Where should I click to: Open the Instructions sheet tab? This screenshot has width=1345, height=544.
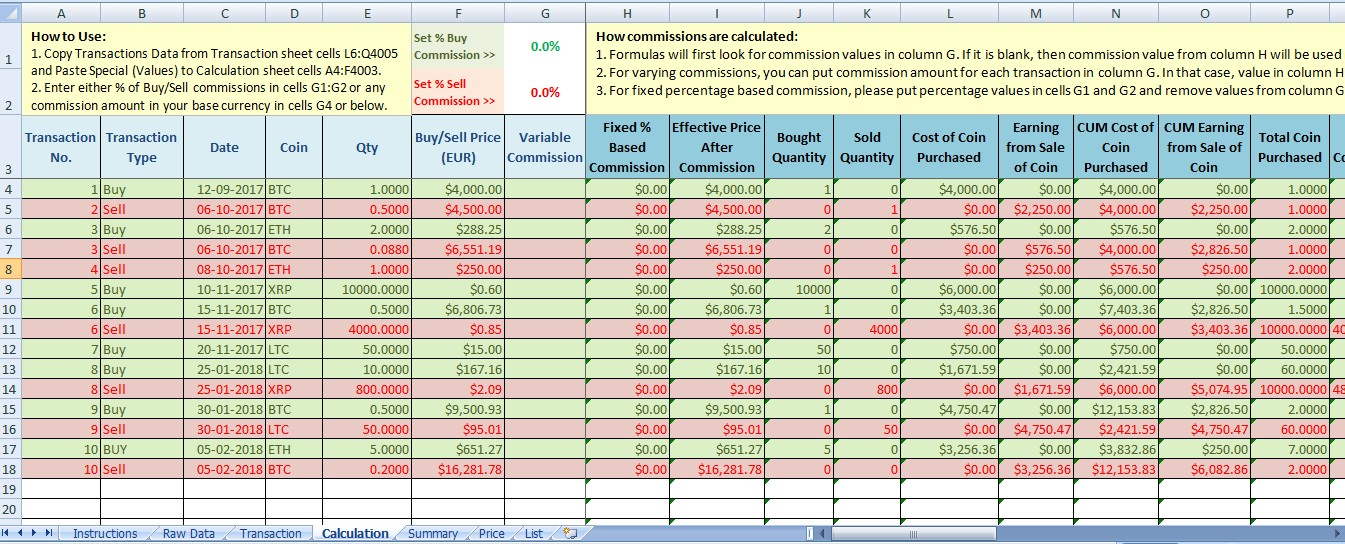[105, 534]
